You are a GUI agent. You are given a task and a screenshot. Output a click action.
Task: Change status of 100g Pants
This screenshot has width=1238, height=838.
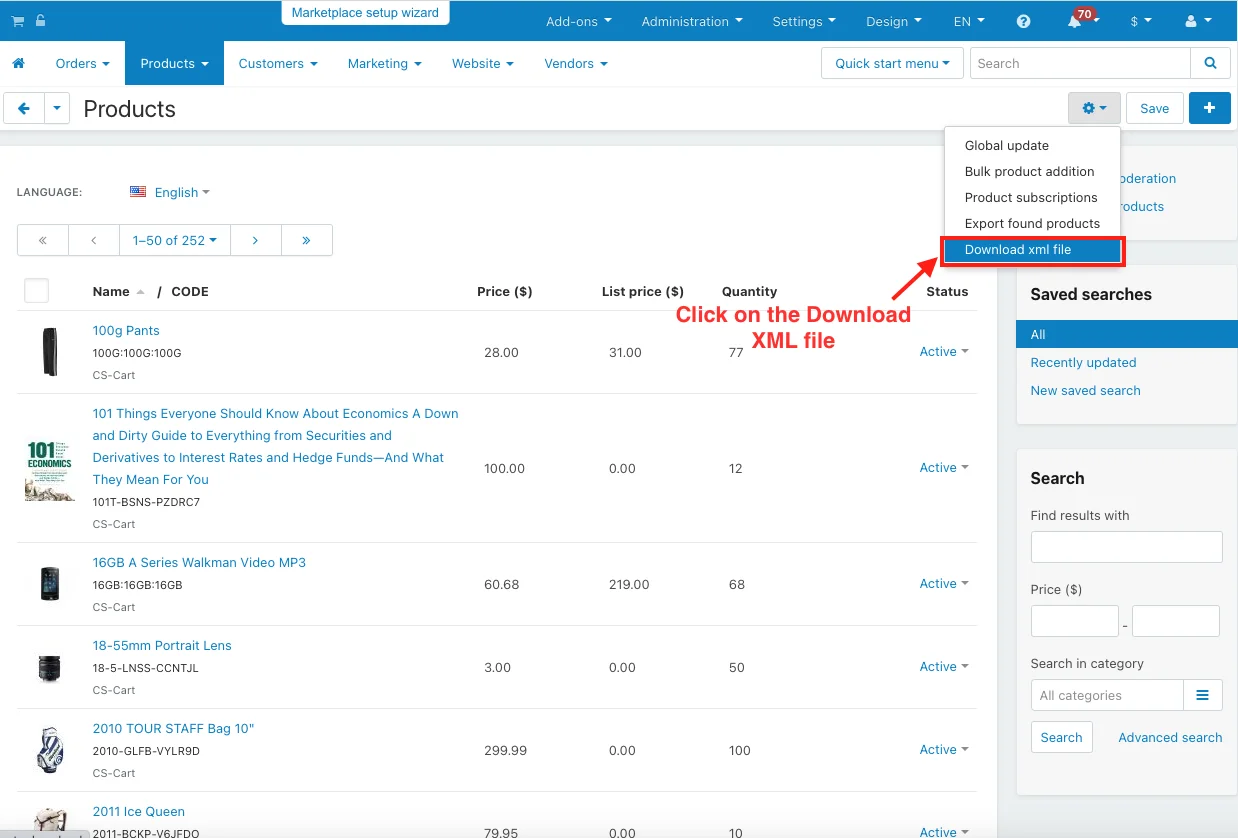944,351
